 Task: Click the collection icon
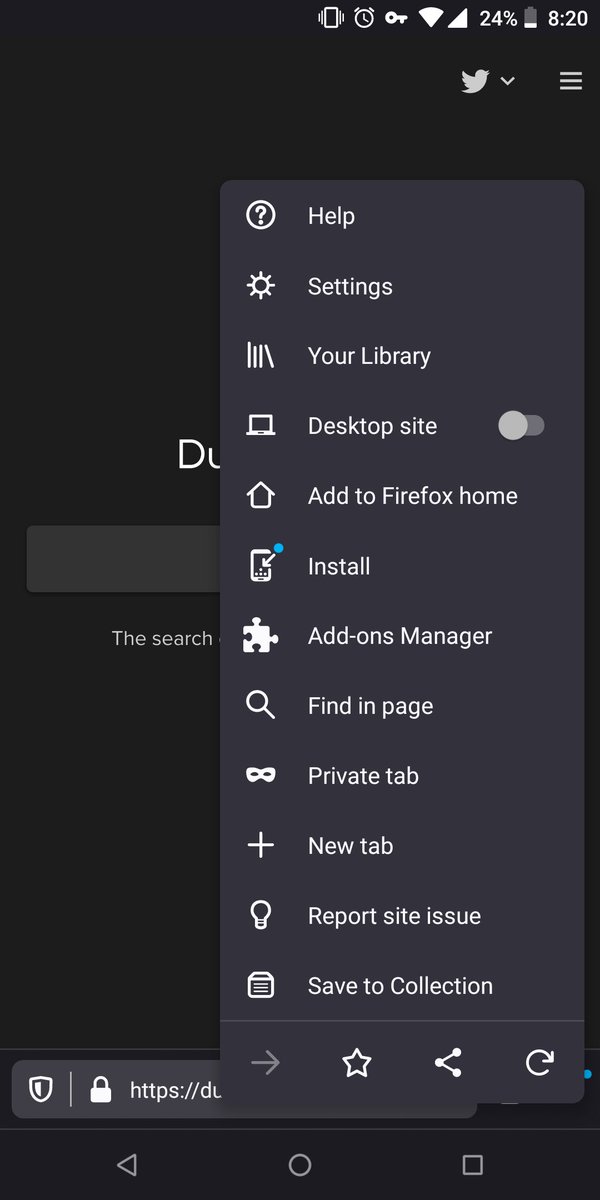[260, 986]
